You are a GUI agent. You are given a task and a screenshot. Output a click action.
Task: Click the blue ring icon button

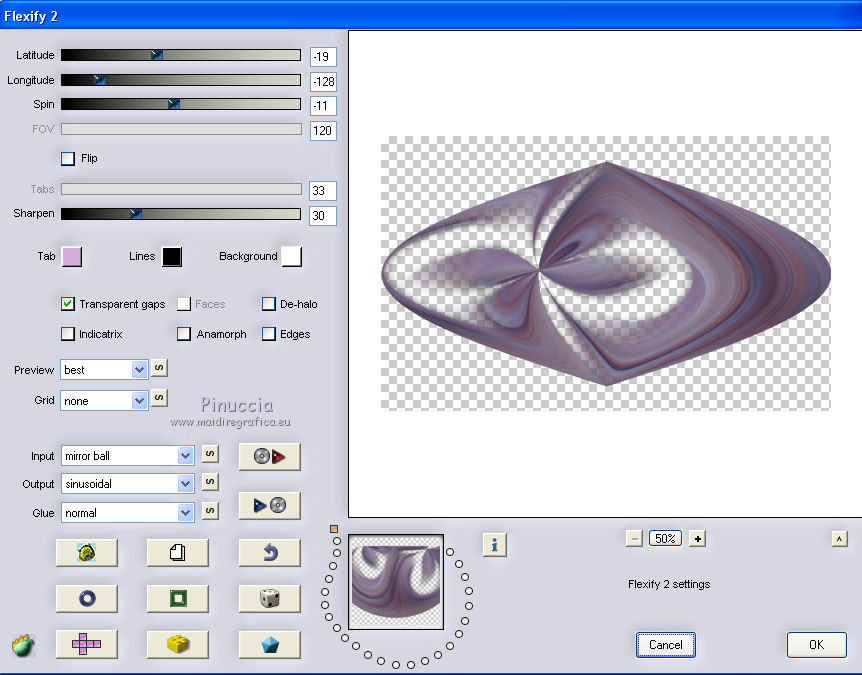pos(86,598)
